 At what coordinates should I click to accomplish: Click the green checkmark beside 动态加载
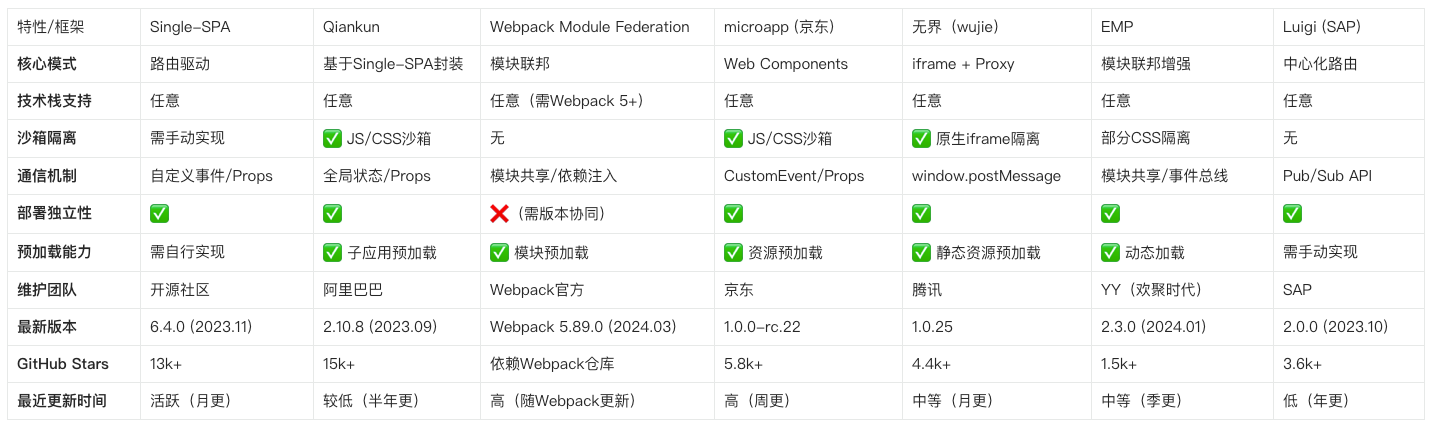pos(1110,252)
